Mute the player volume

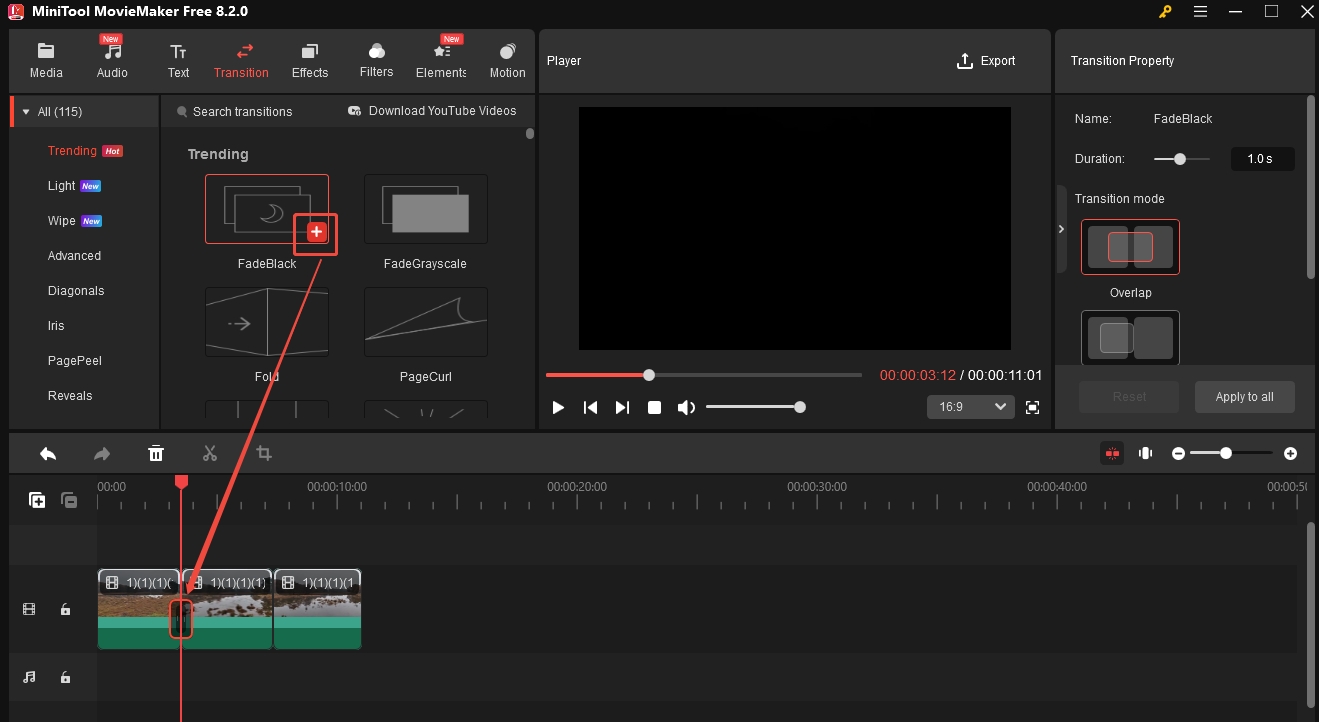(x=686, y=407)
